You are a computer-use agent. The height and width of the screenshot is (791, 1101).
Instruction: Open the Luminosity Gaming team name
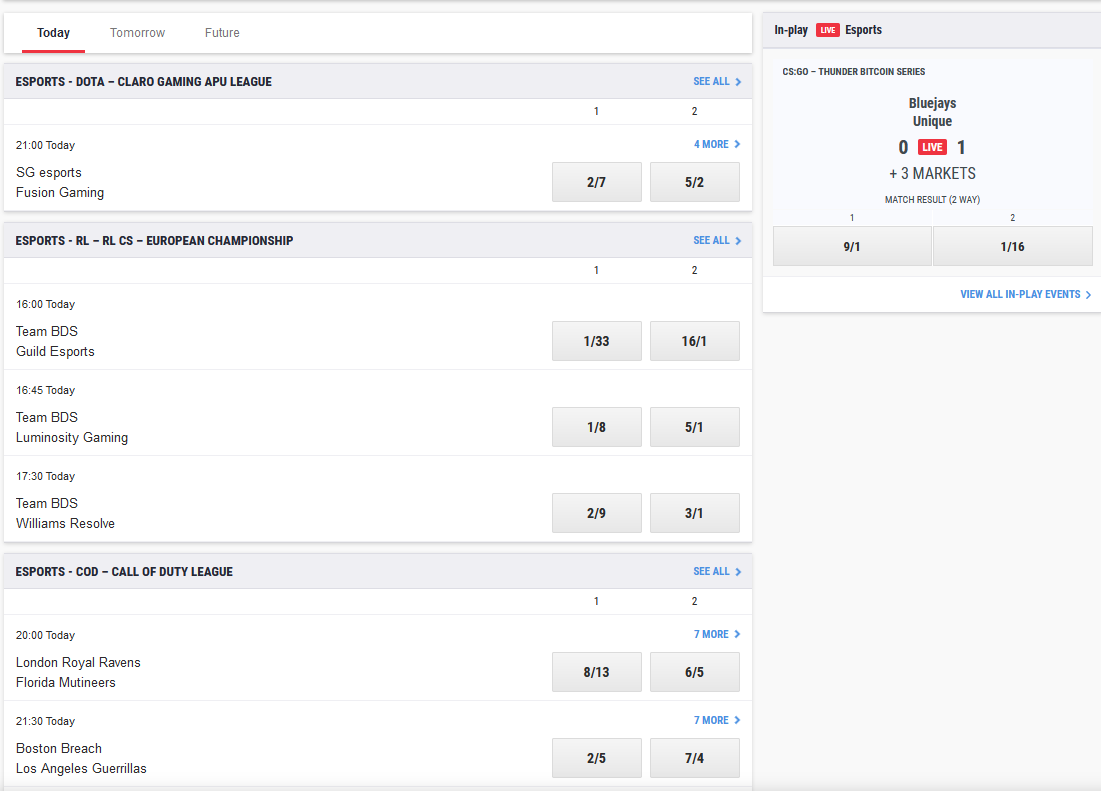72,437
